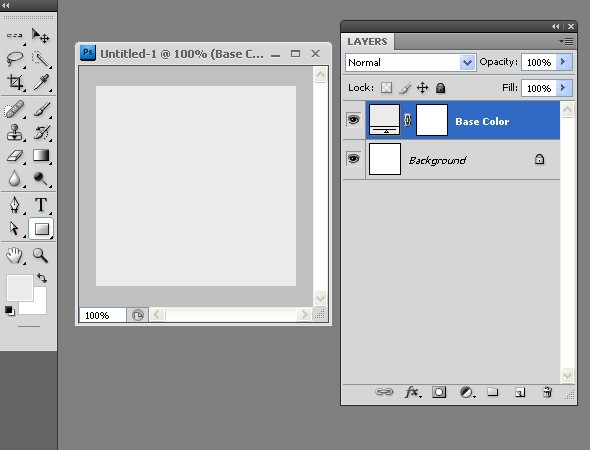This screenshot has height=450, width=590.
Task: Open the foreground color swatch
Action: click(x=20, y=288)
